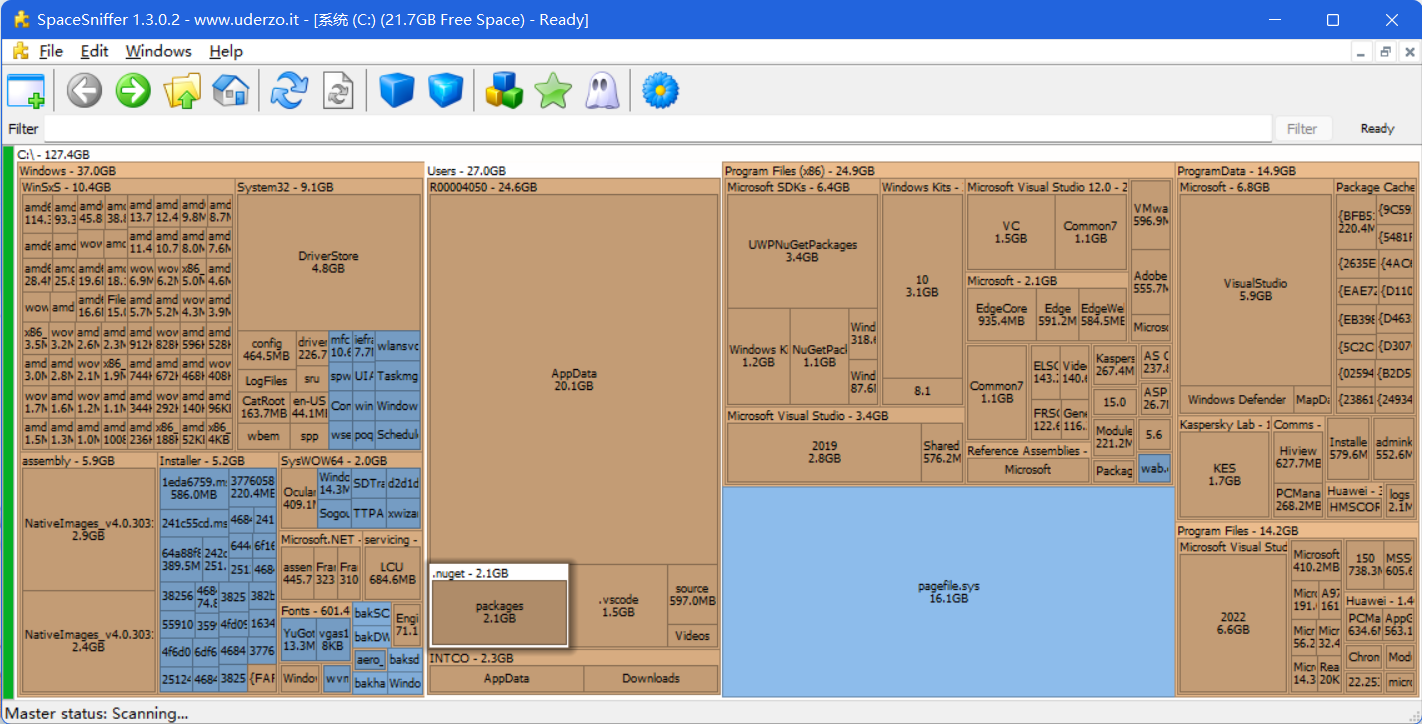Click the blue flower Donate icon
Viewport: 1422px width, 724px height.
660,91
